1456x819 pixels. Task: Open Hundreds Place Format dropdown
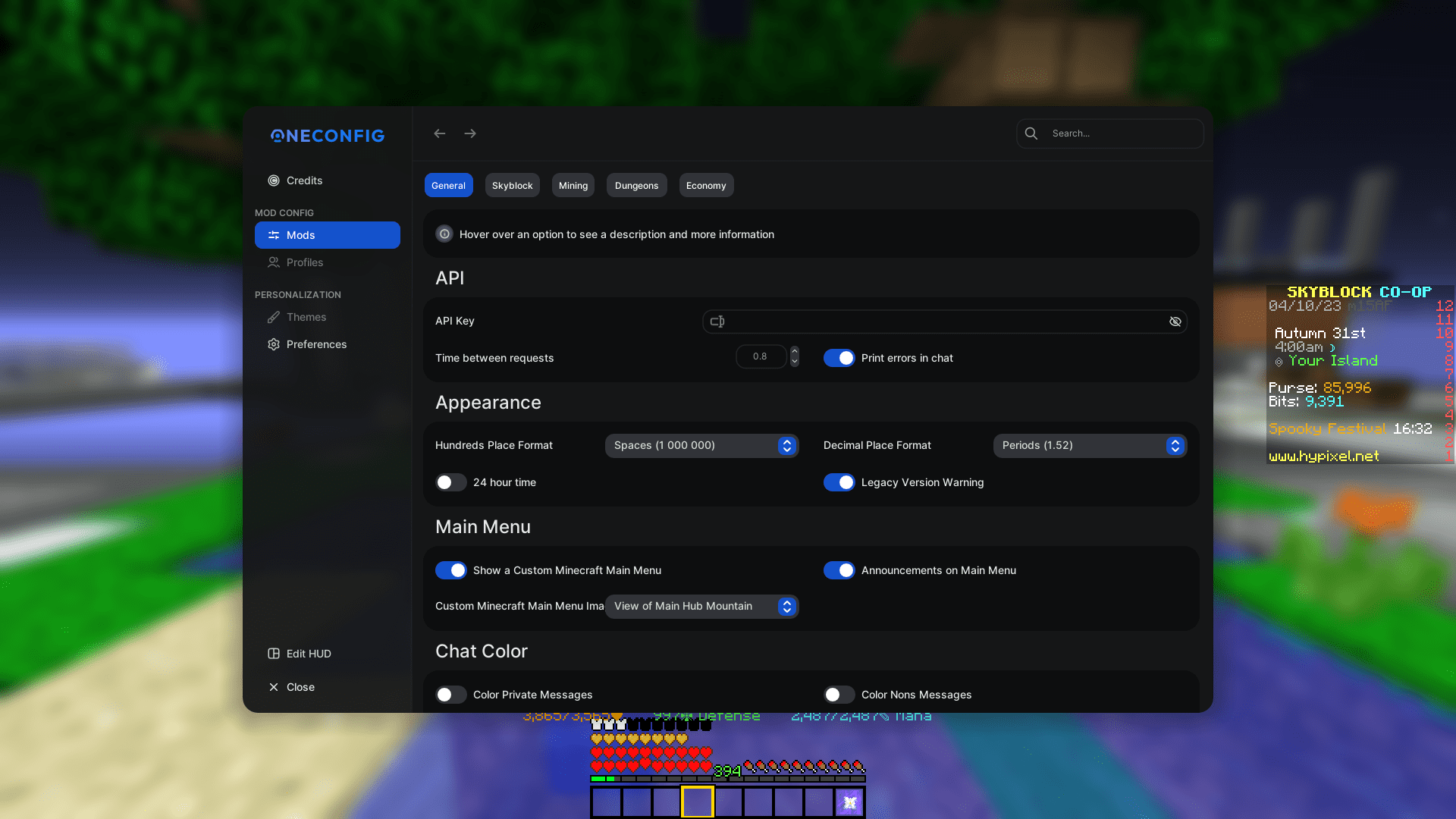701,446
